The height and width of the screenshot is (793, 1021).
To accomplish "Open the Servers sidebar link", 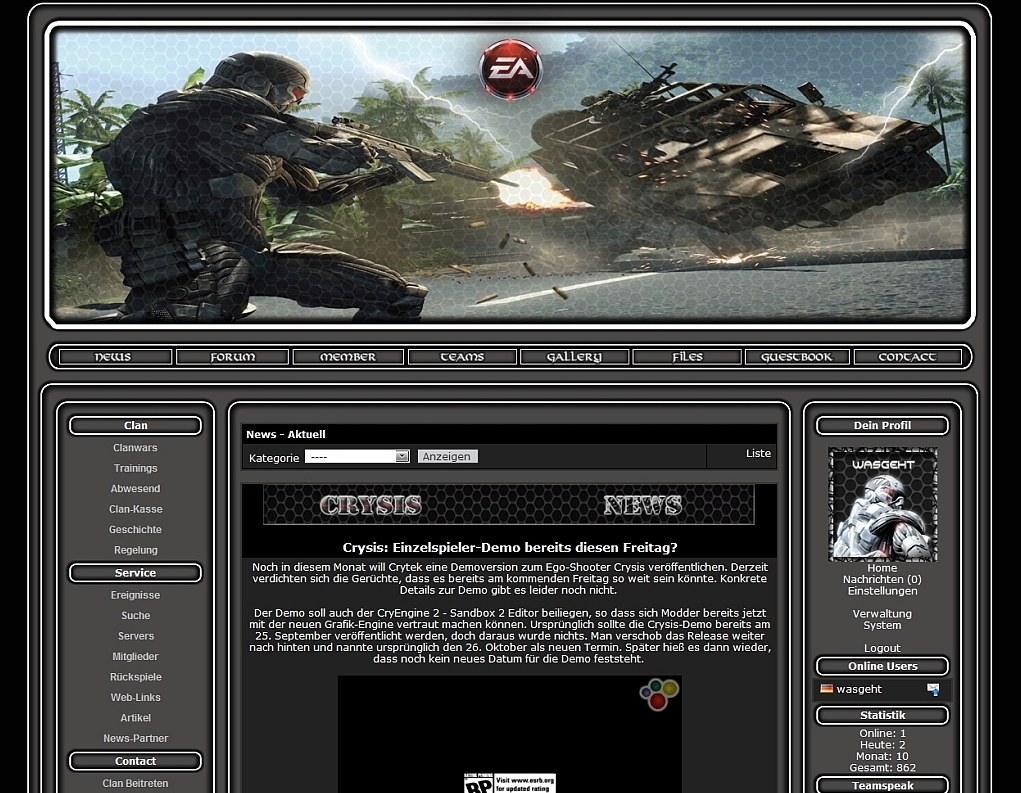I will pyautogui.click(x=135, y=636).
